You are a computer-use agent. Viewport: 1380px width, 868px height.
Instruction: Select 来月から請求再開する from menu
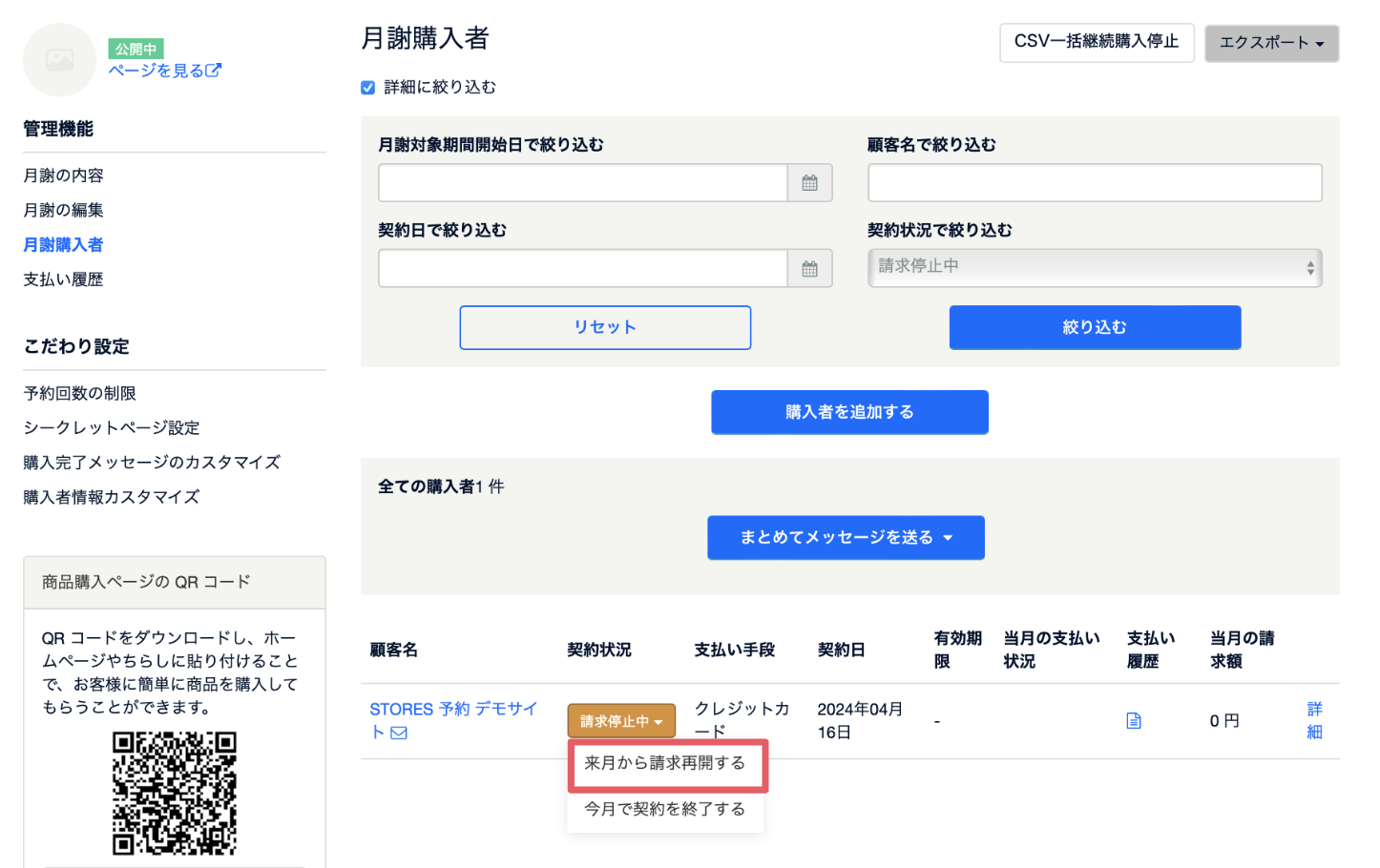point(665,763)
